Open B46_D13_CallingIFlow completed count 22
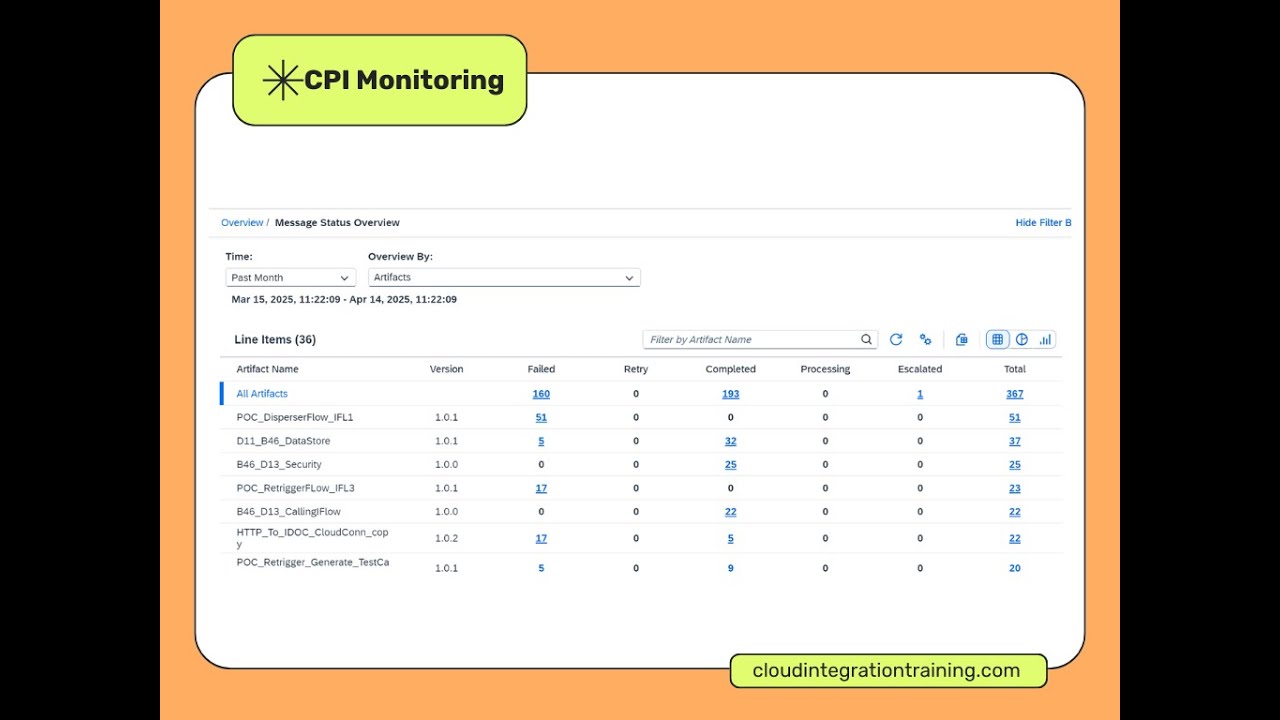 [731, 512]
